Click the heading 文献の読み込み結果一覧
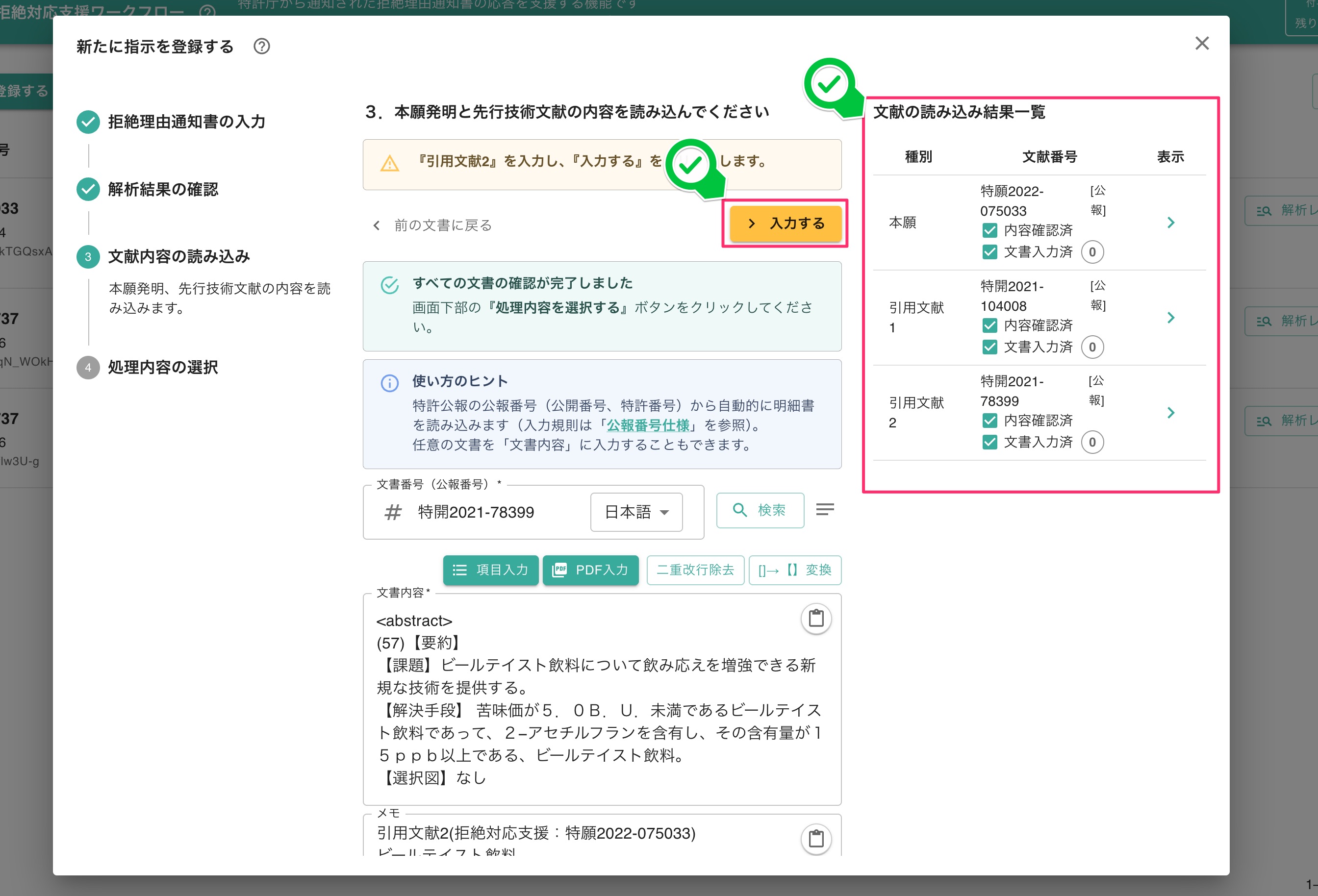 (959, 112)
